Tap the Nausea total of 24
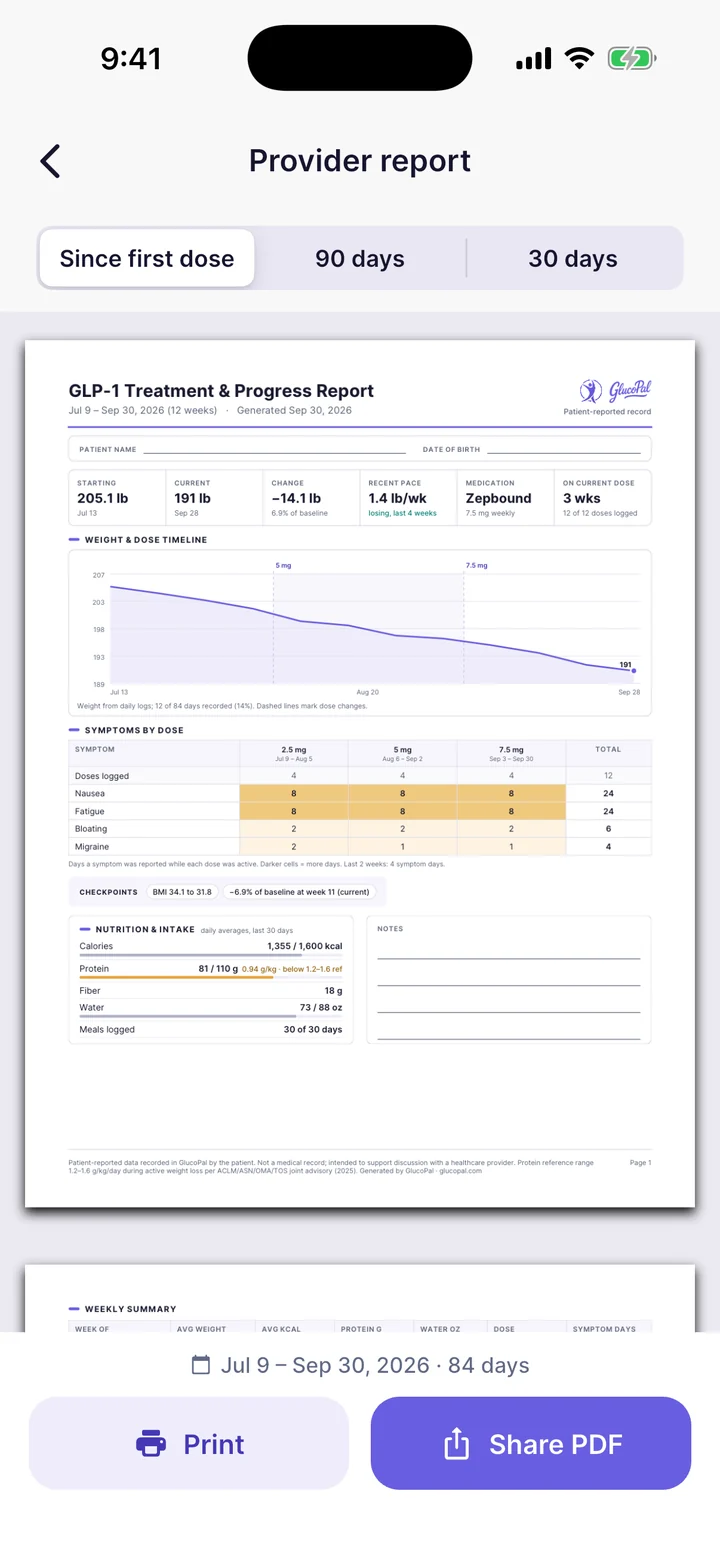 tap(608, 793)
